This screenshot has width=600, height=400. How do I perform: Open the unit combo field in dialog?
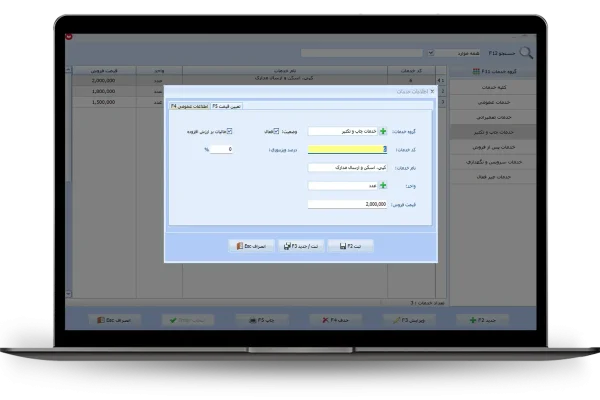(x=343, y=186)
